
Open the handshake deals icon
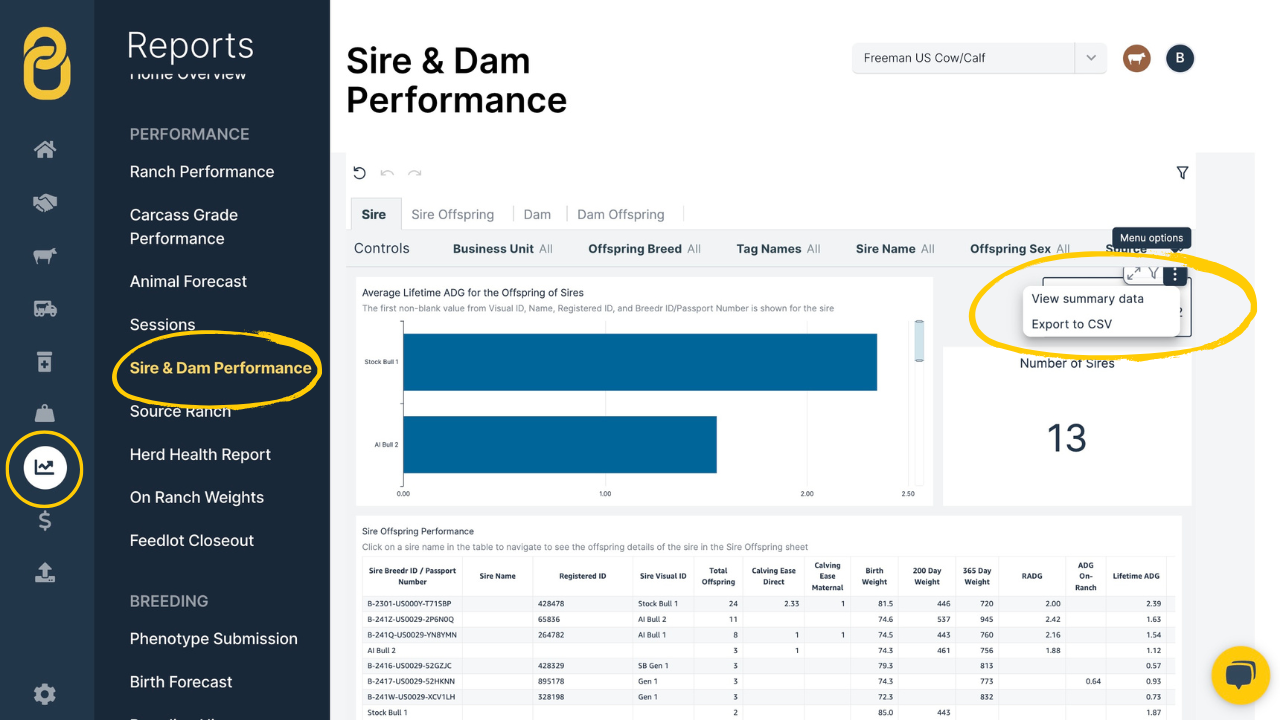pos(45,203)
